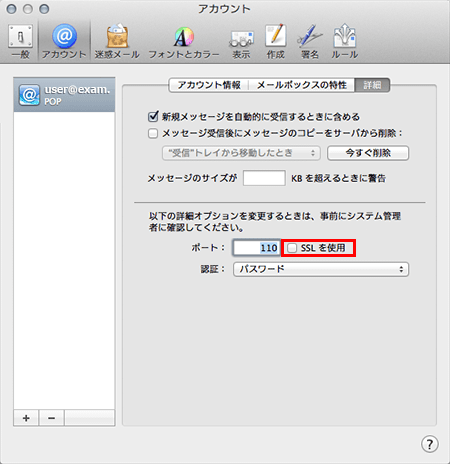Open the 認証 パスワード dropdown
This screenshot has width=450, height=464.
[x=321, y=269]
